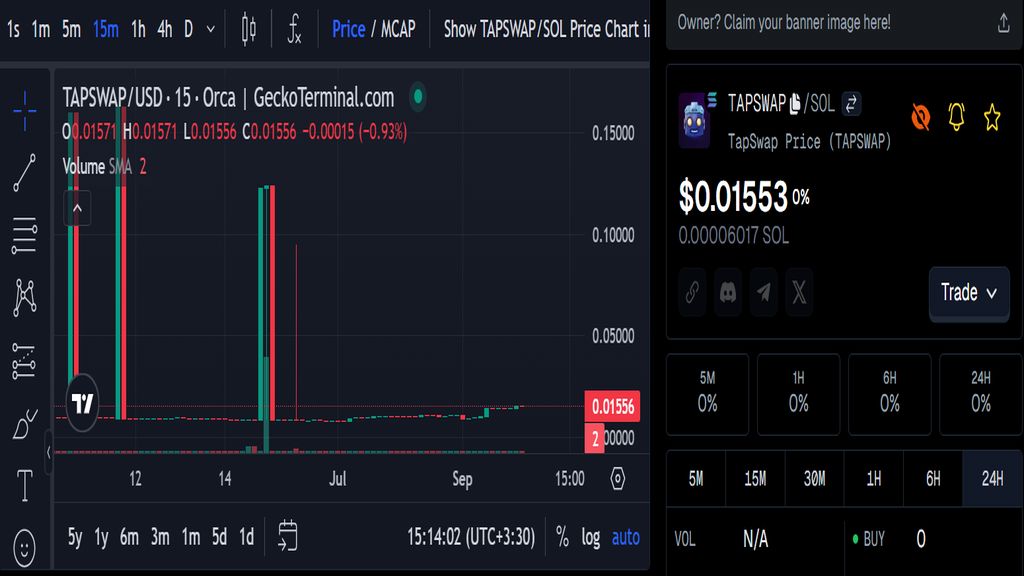
Task: Click the TAPSWAP robot token logo
Action: tap(694, 121)
